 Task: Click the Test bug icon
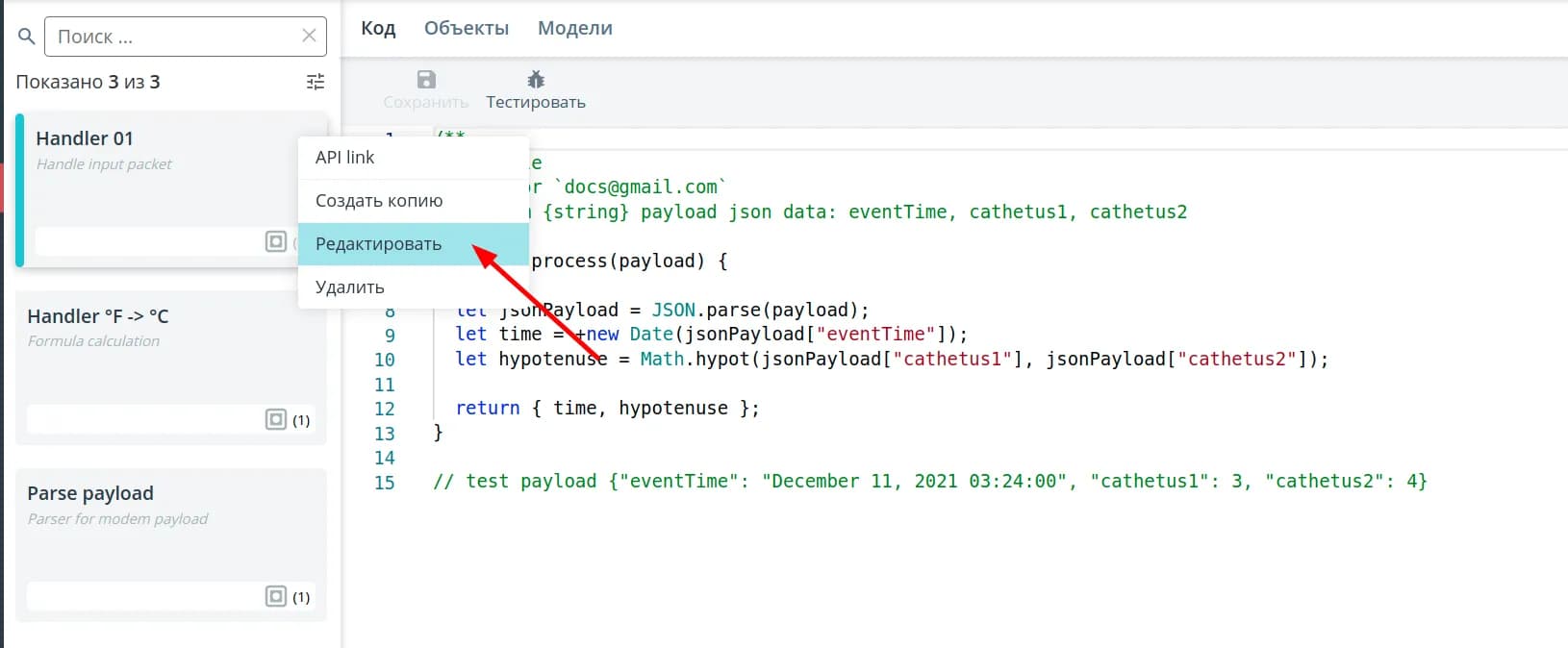point(536,80)
